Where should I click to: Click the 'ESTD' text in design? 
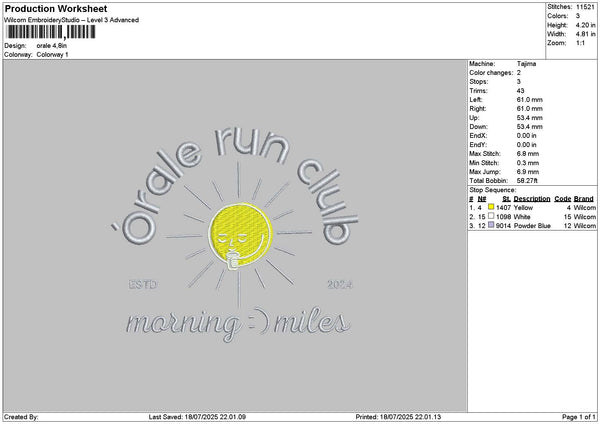click(143, 285)
